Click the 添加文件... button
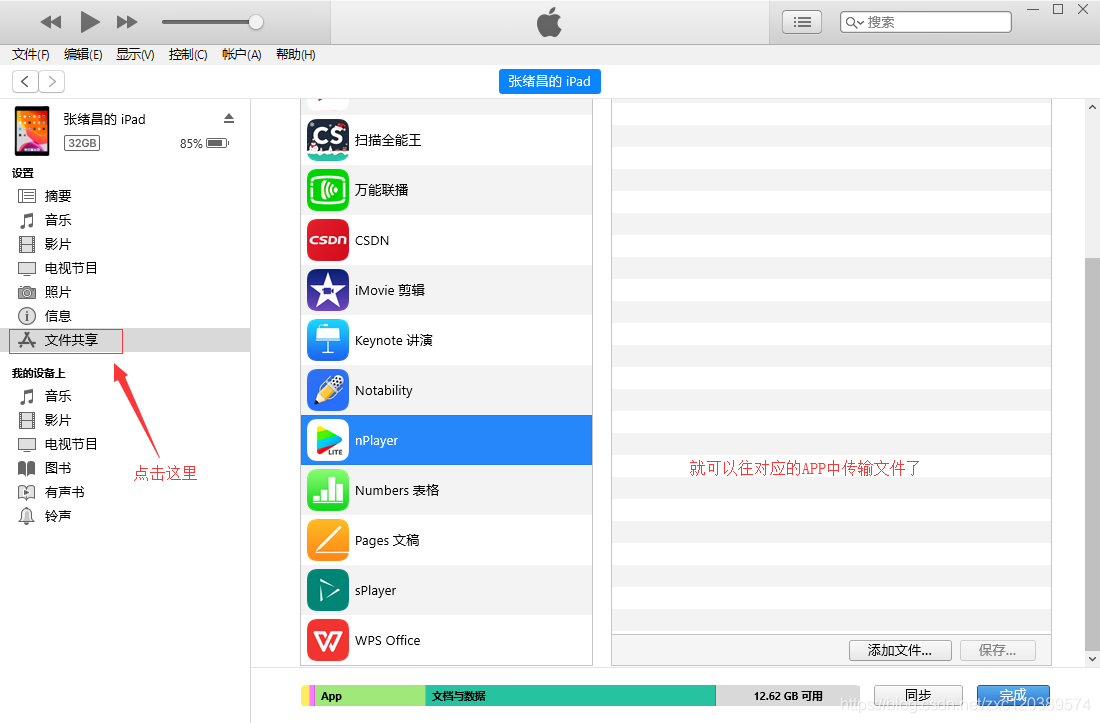1100x723 pixels. coord(900,650)
